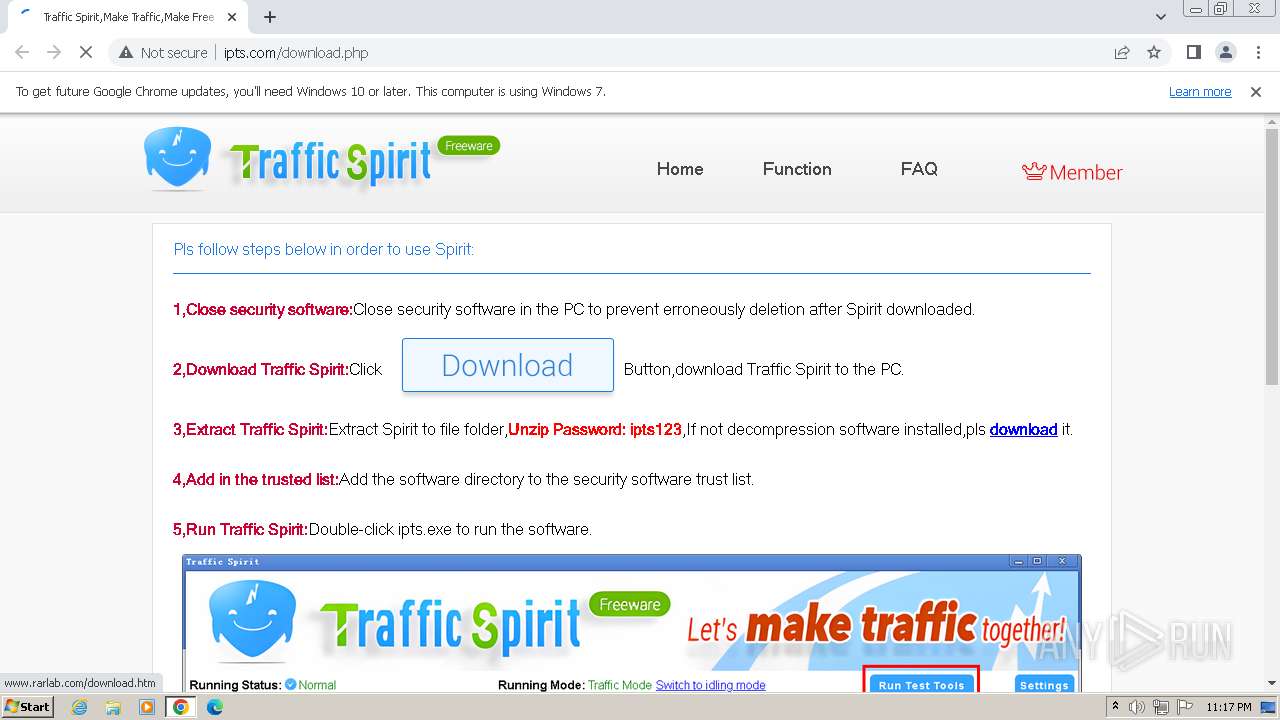Screen dimensions: 1280x720
Task: Click the browser back arrow
Action: pos(22,52)
